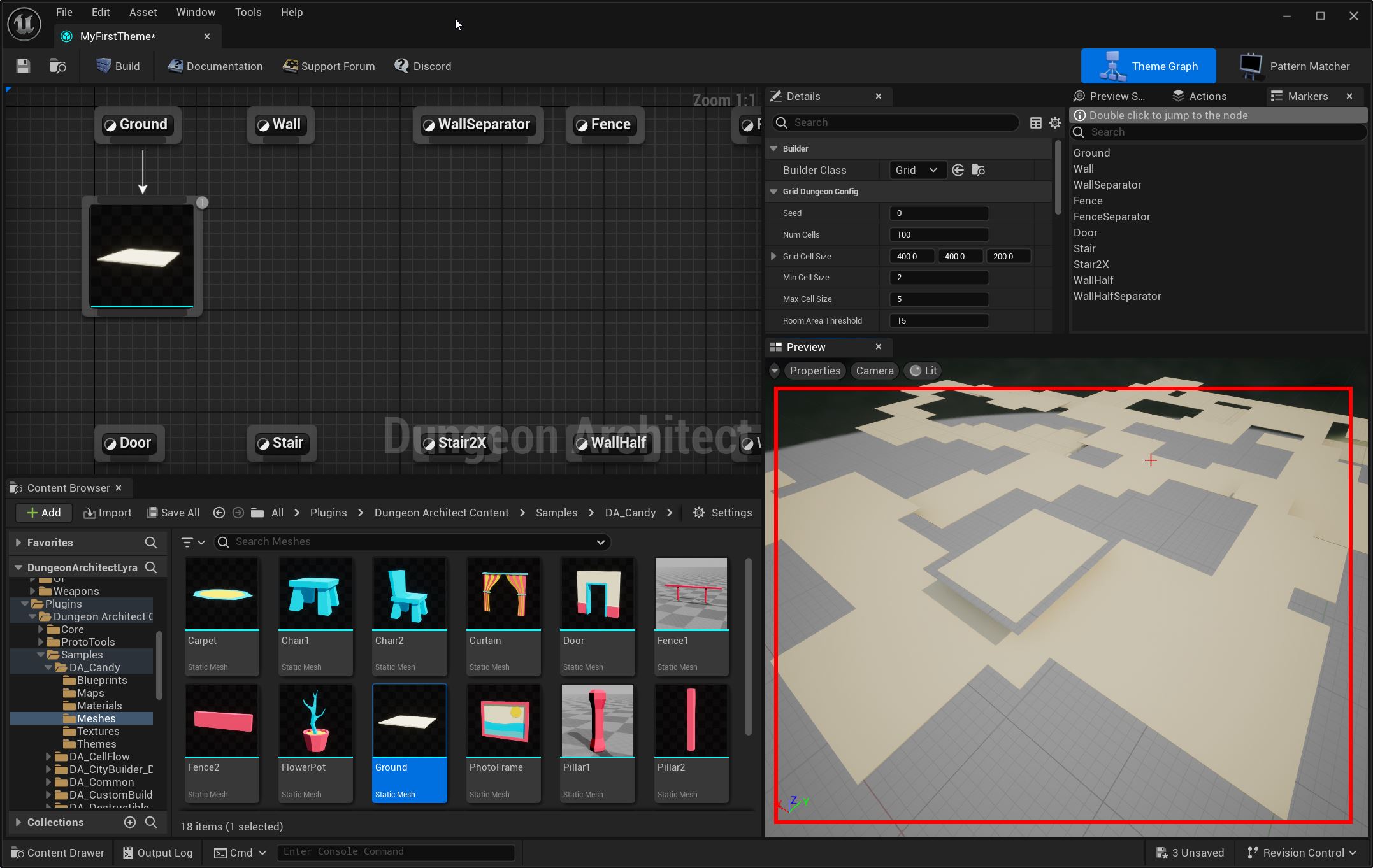Expand the Collections section
This screenshot has height=868, width=1373.
click(x=18, y=822)
